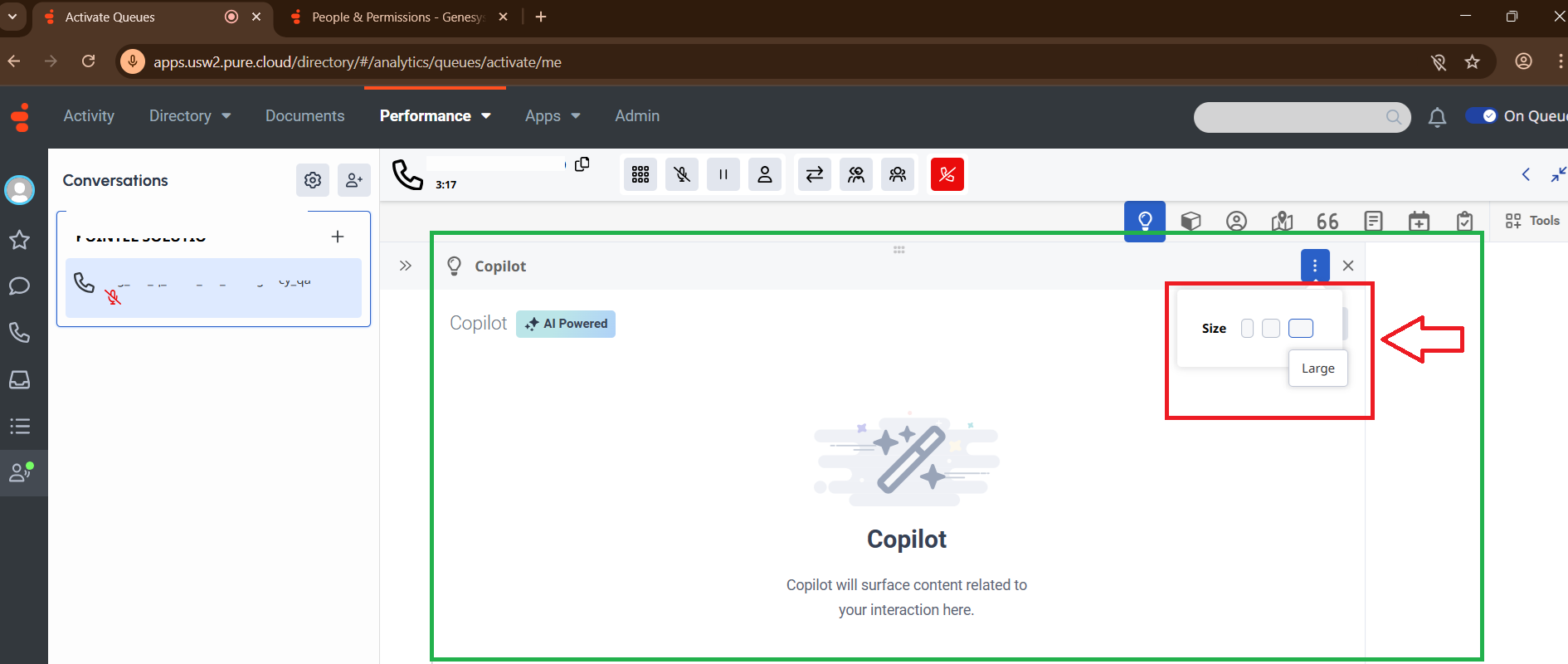Open the clipboard check wrap-up tab

click(x=1465, y=221)
